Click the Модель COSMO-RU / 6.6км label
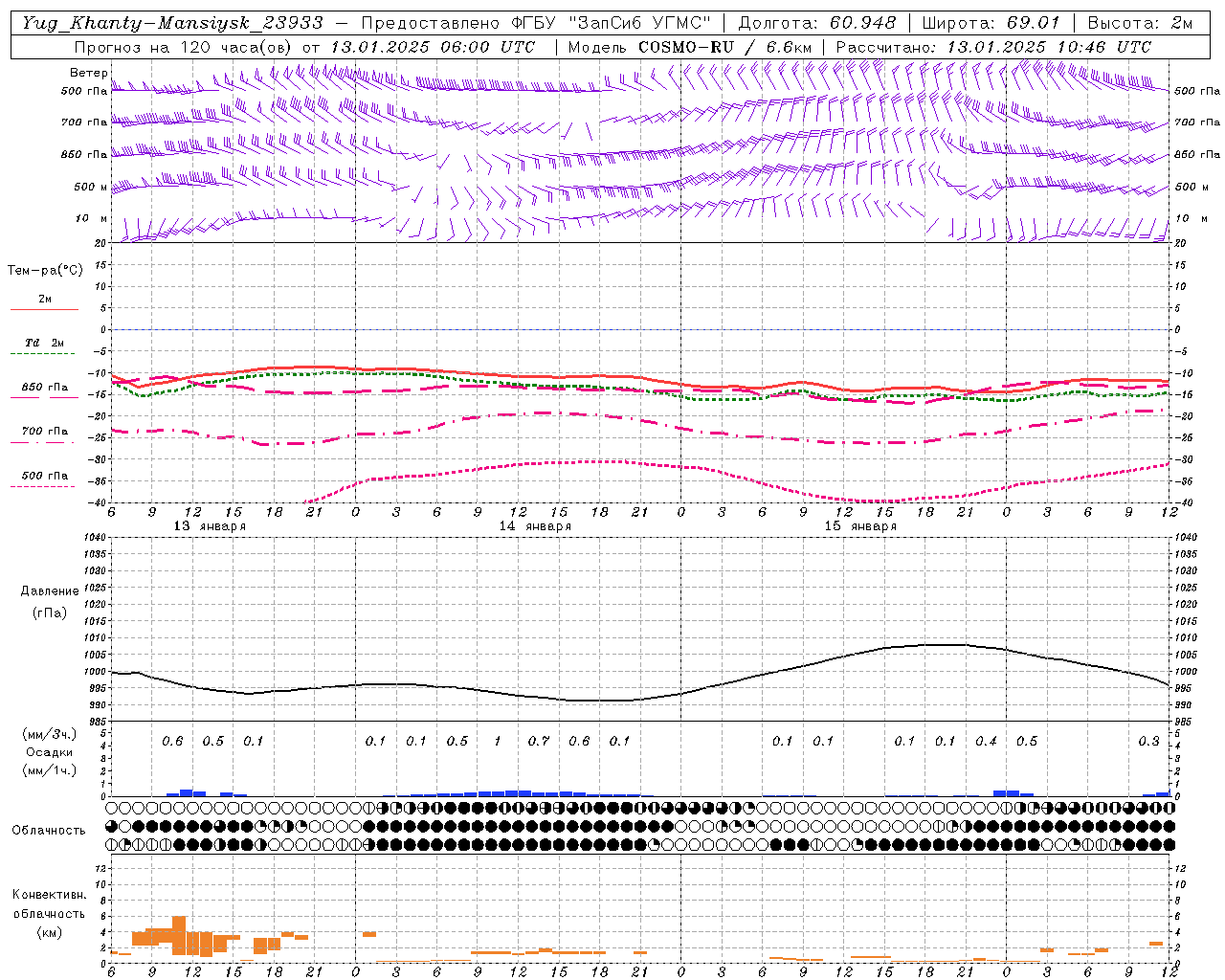Viewport: 1225px width, 980px height. pyautogui.click(x=689, y=47)
